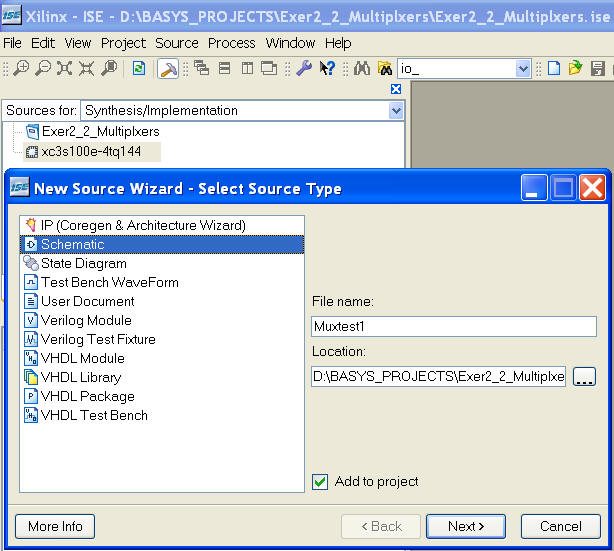Open the View menu
The width and height of the screenshot is (614, 551).
click(78, 43)
